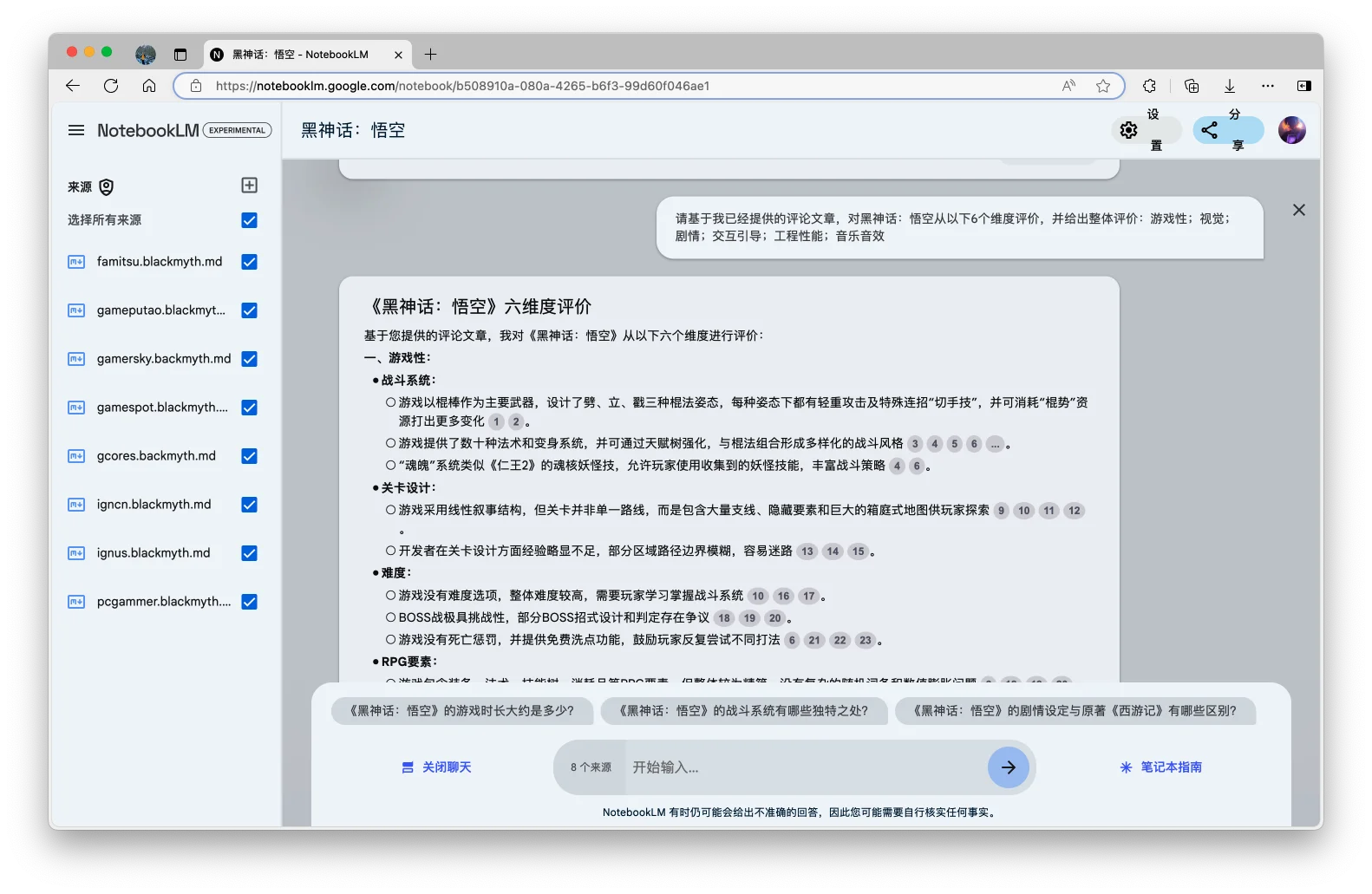Image resolution: width=1372 pixels, height=894 pixels.
Task: Open the tab actions menu icon
Action: (x=180, y=54)
